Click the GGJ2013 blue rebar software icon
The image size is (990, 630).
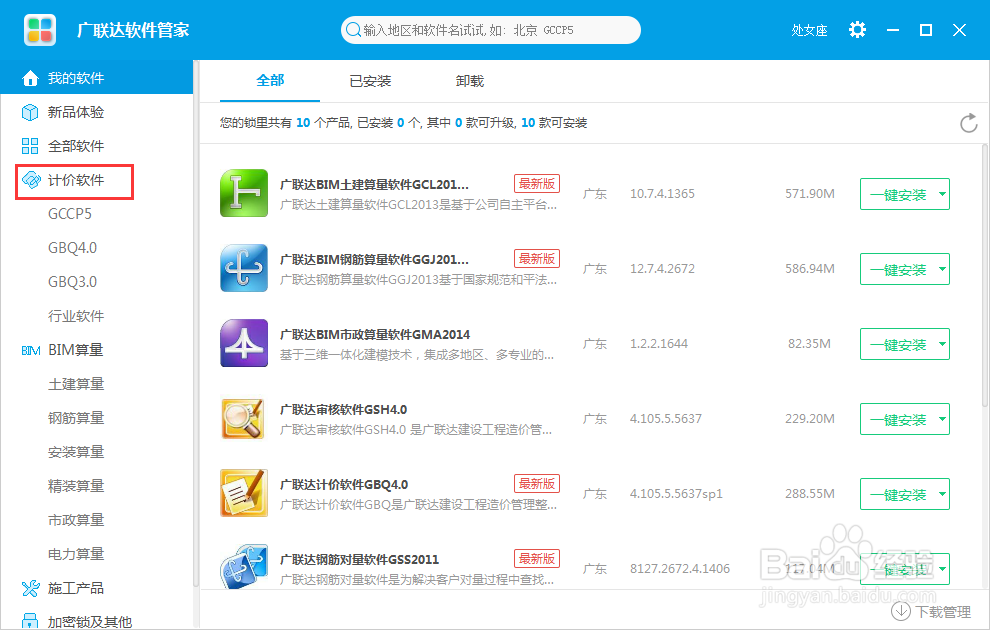click(244, 268)
